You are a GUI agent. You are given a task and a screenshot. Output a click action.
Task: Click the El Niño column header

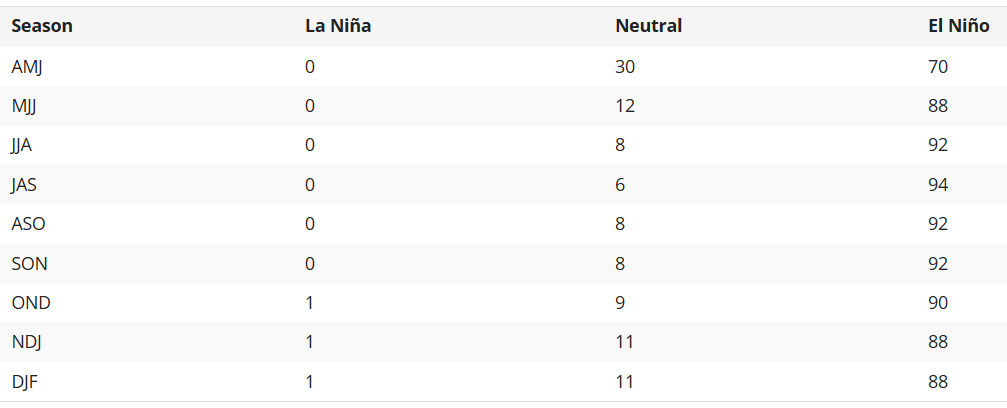click(958, 26)
